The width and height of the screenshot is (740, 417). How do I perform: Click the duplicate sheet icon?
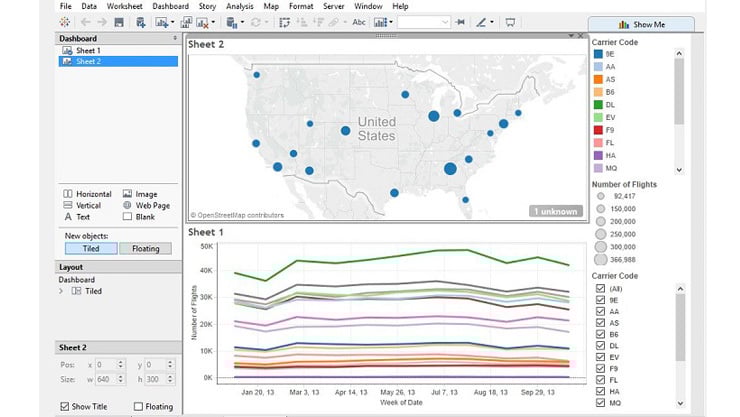click(x=186, y=22)
